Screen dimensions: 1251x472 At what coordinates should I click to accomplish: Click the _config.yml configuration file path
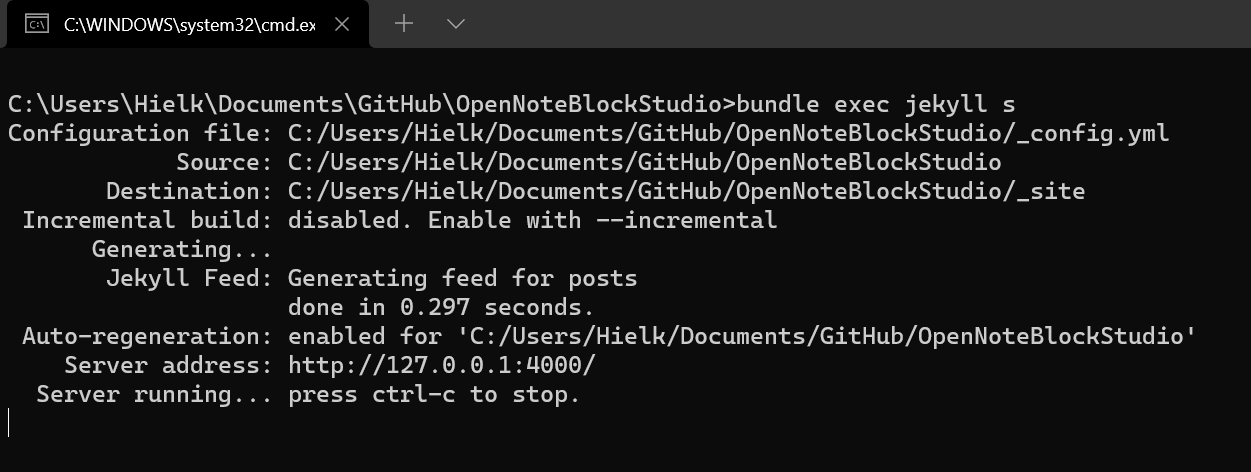click(x=728, y=133)
